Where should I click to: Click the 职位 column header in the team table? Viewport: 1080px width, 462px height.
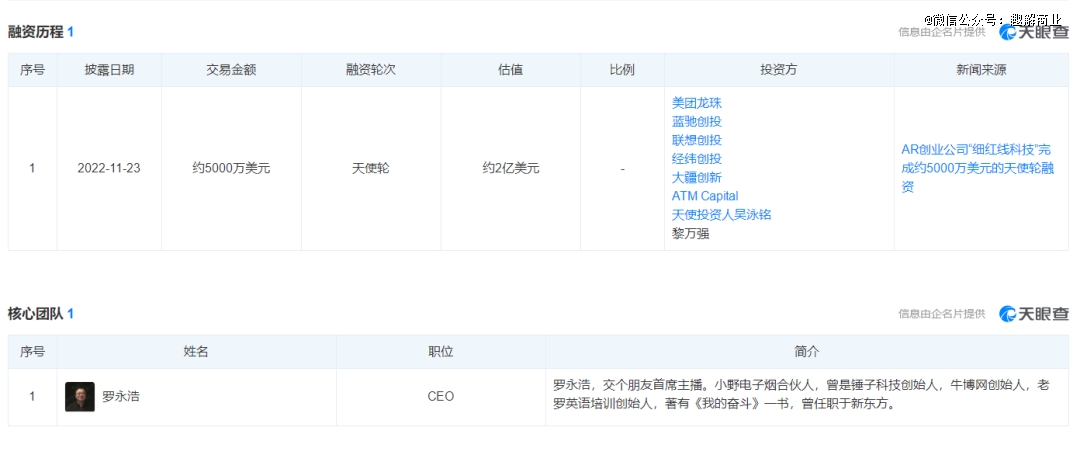441,352
